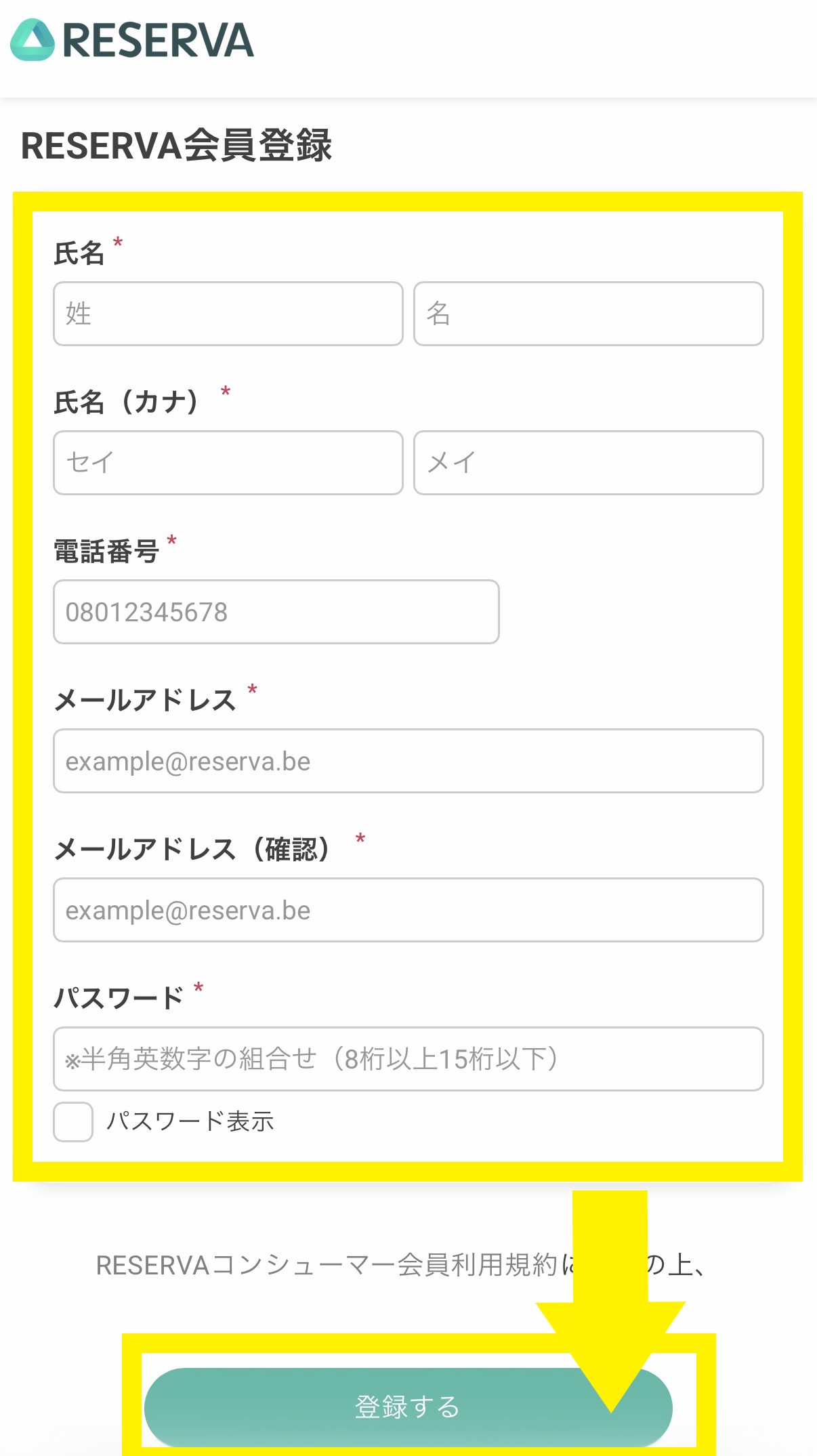Focus the 姓 last name field
This screenshot has height=1456, width=817.
pyautogui.click(x=228, y=314)
